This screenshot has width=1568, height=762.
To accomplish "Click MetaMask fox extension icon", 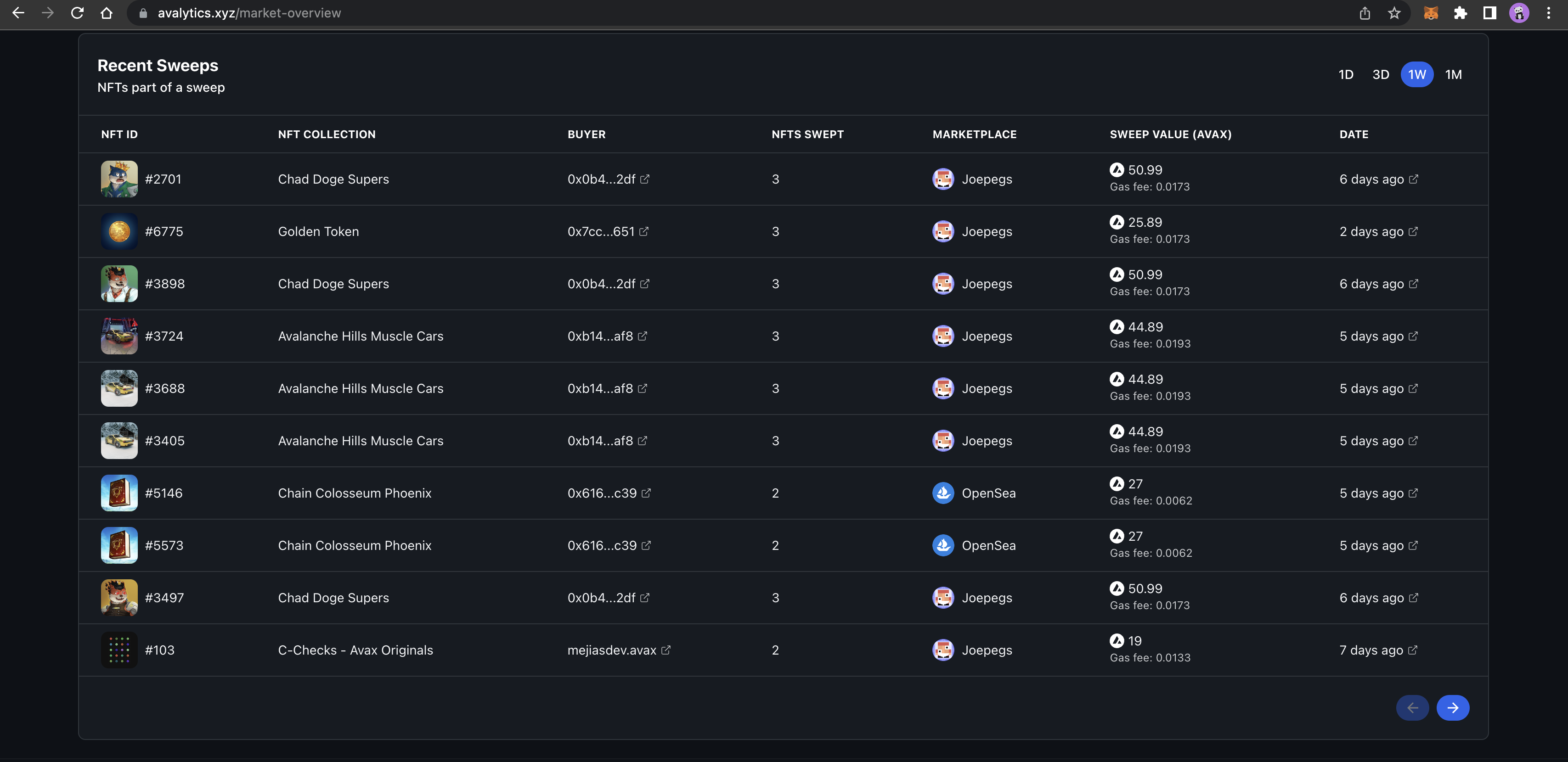I will point(1430,13).
